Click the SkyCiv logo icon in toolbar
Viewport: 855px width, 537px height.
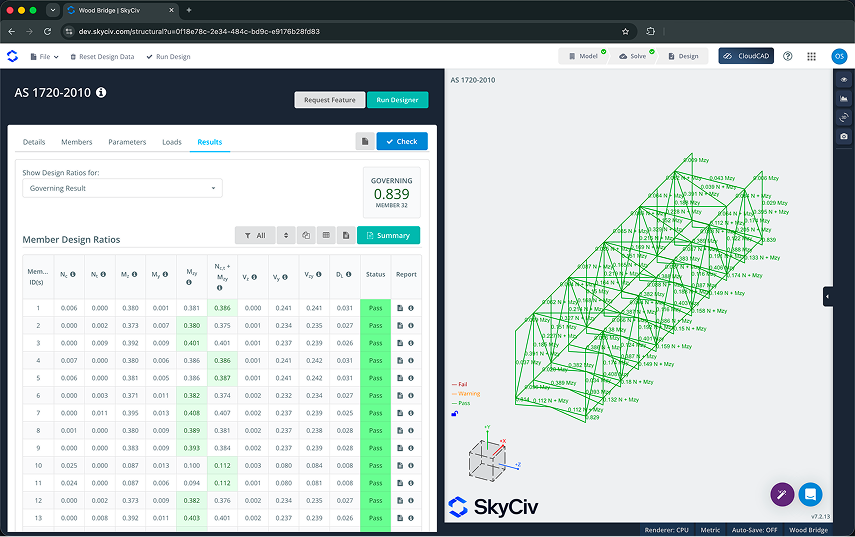[x=12, y=56]
